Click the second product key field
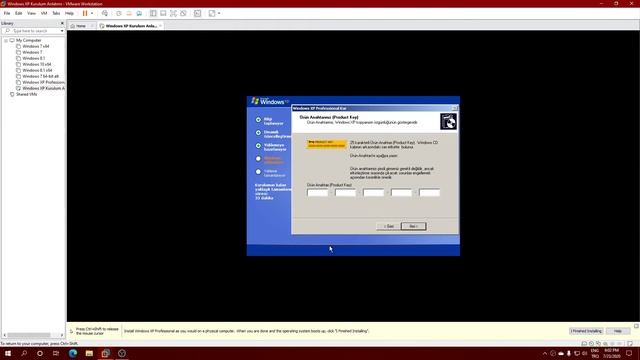The height and width of the screenshot is (360, 640). click(x=345, y=193)
